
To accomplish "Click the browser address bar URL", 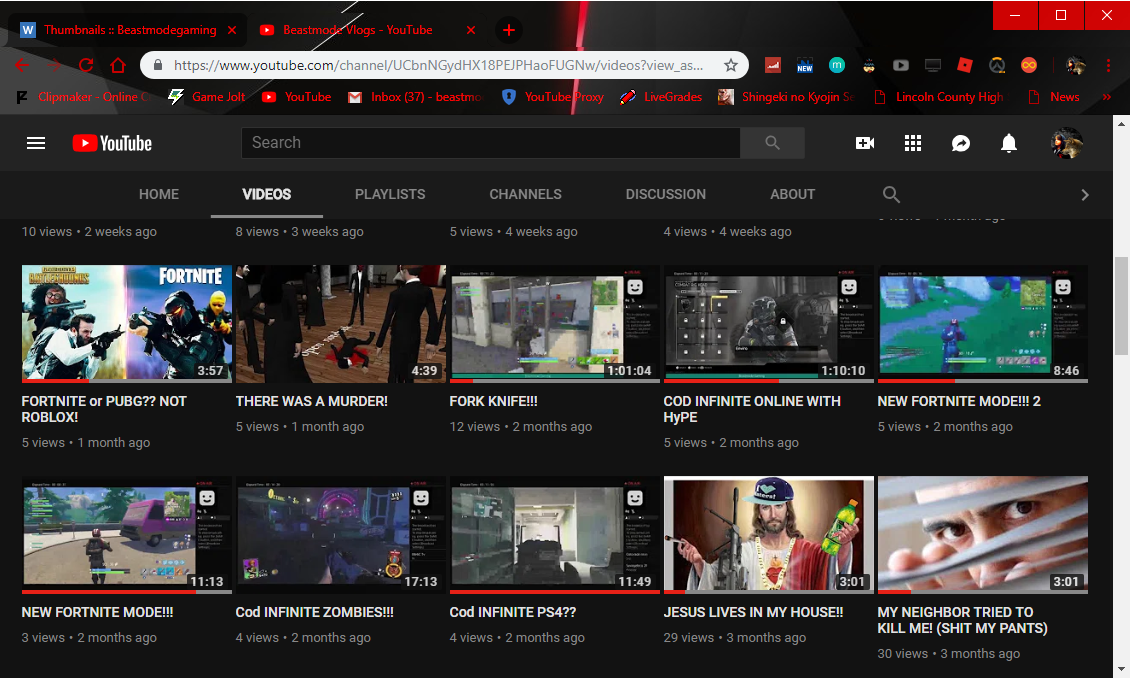I will (x=438, y=66).
